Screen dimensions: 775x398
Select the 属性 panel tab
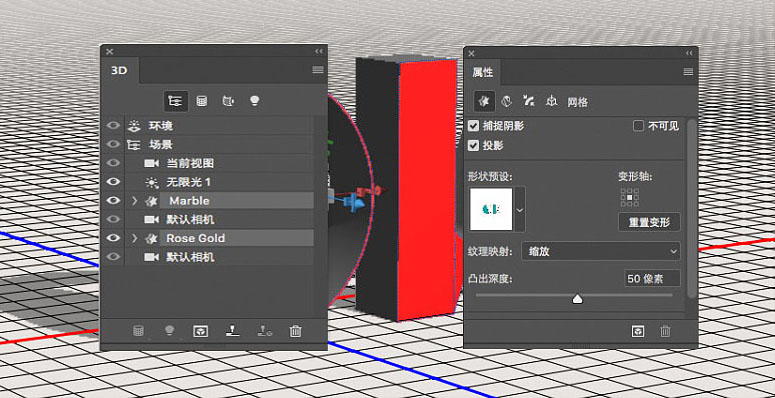coord(482,72)
